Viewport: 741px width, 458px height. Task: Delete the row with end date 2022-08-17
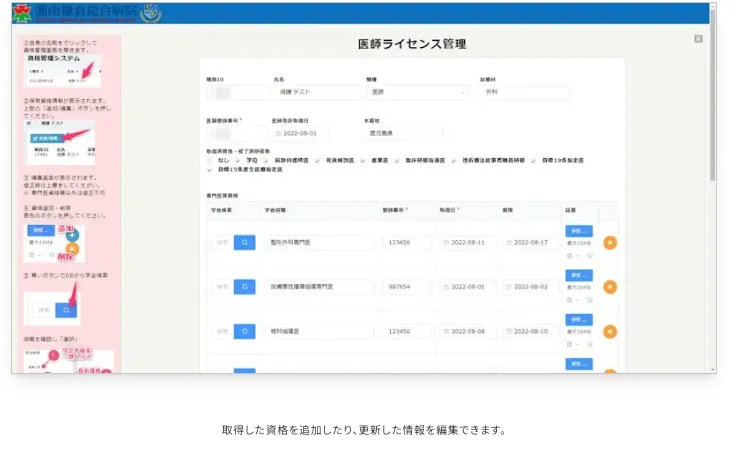tap(610, 242)
